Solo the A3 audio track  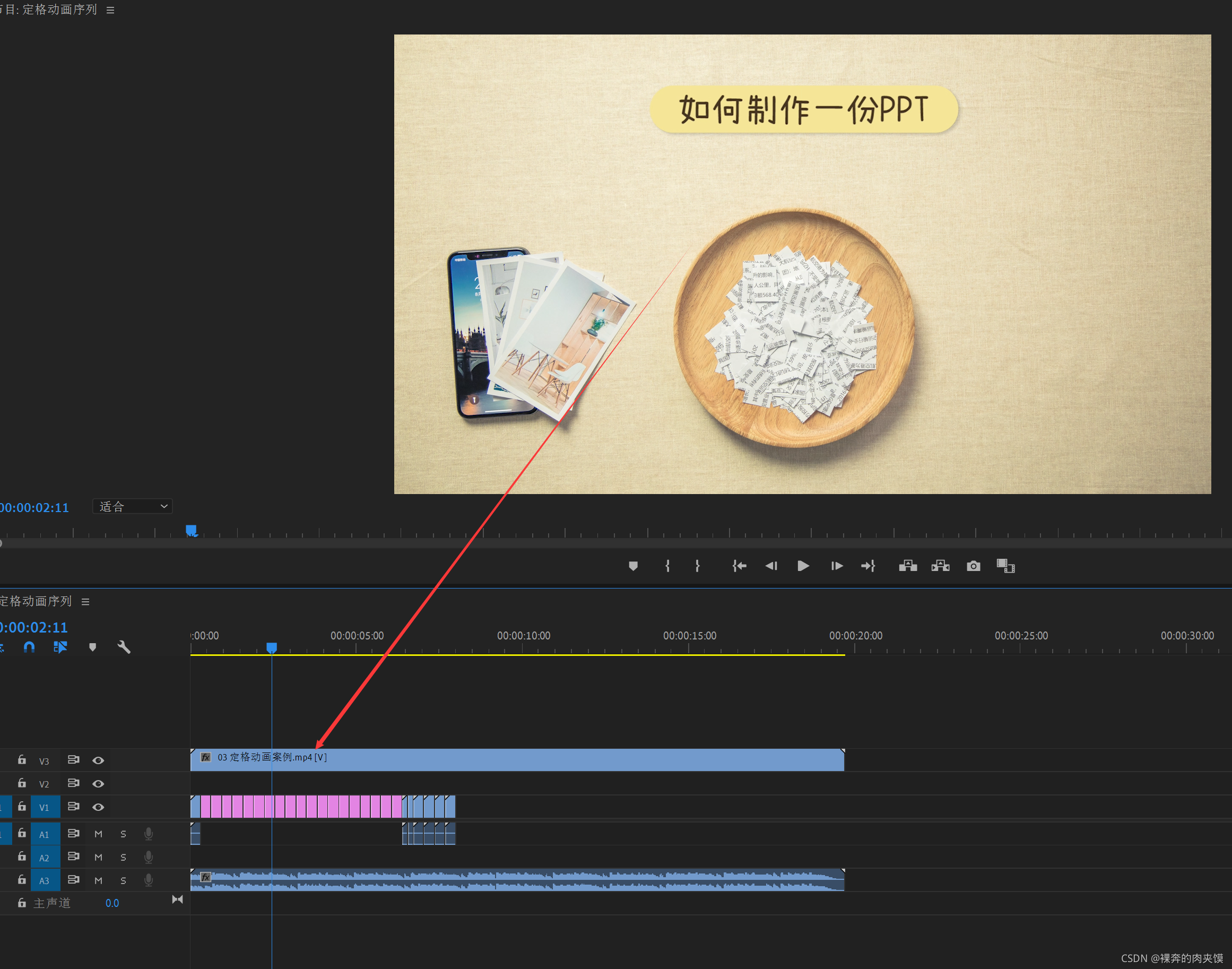point(123,880)
